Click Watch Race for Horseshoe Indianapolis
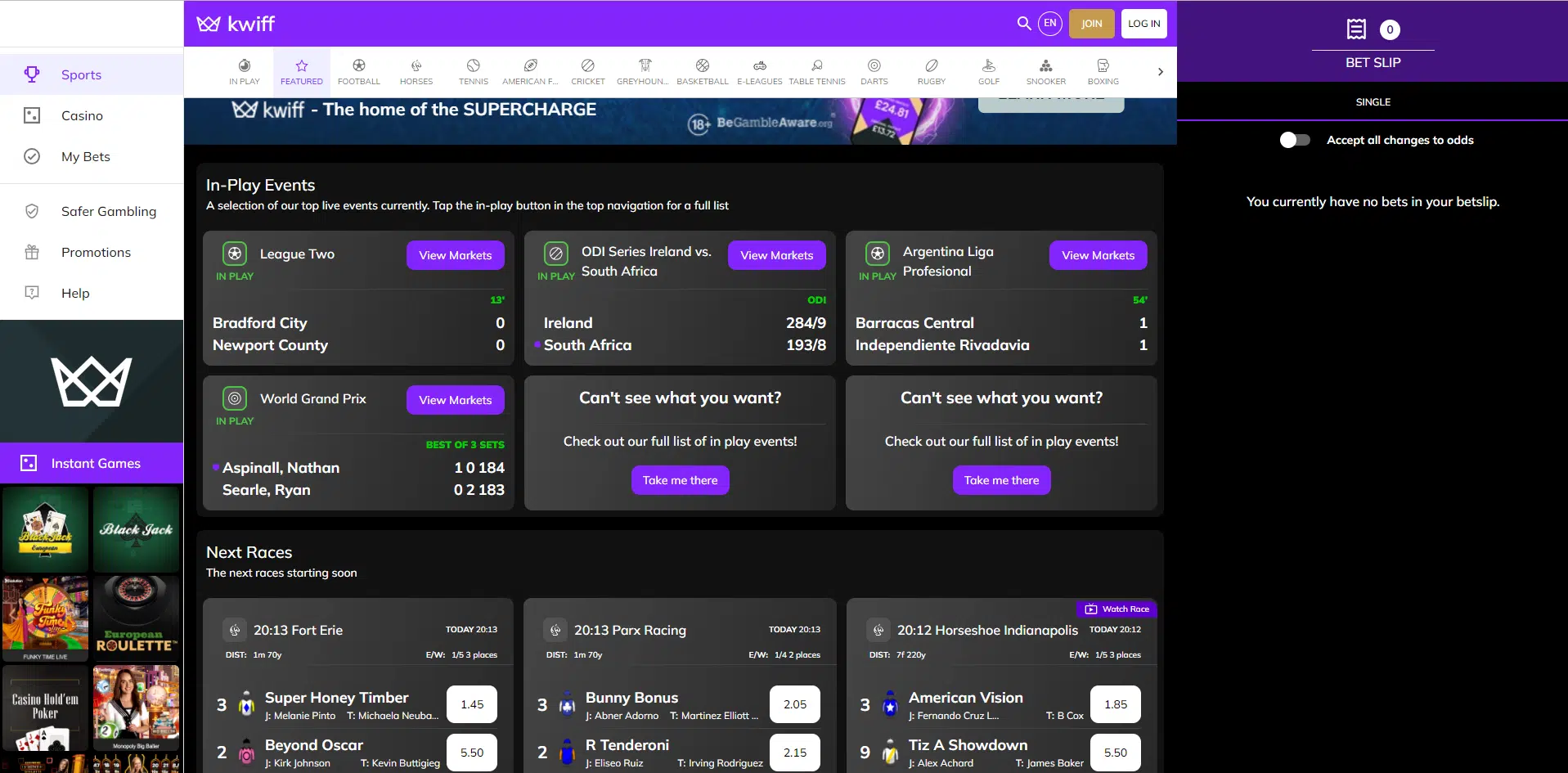 coord(1117,609)
